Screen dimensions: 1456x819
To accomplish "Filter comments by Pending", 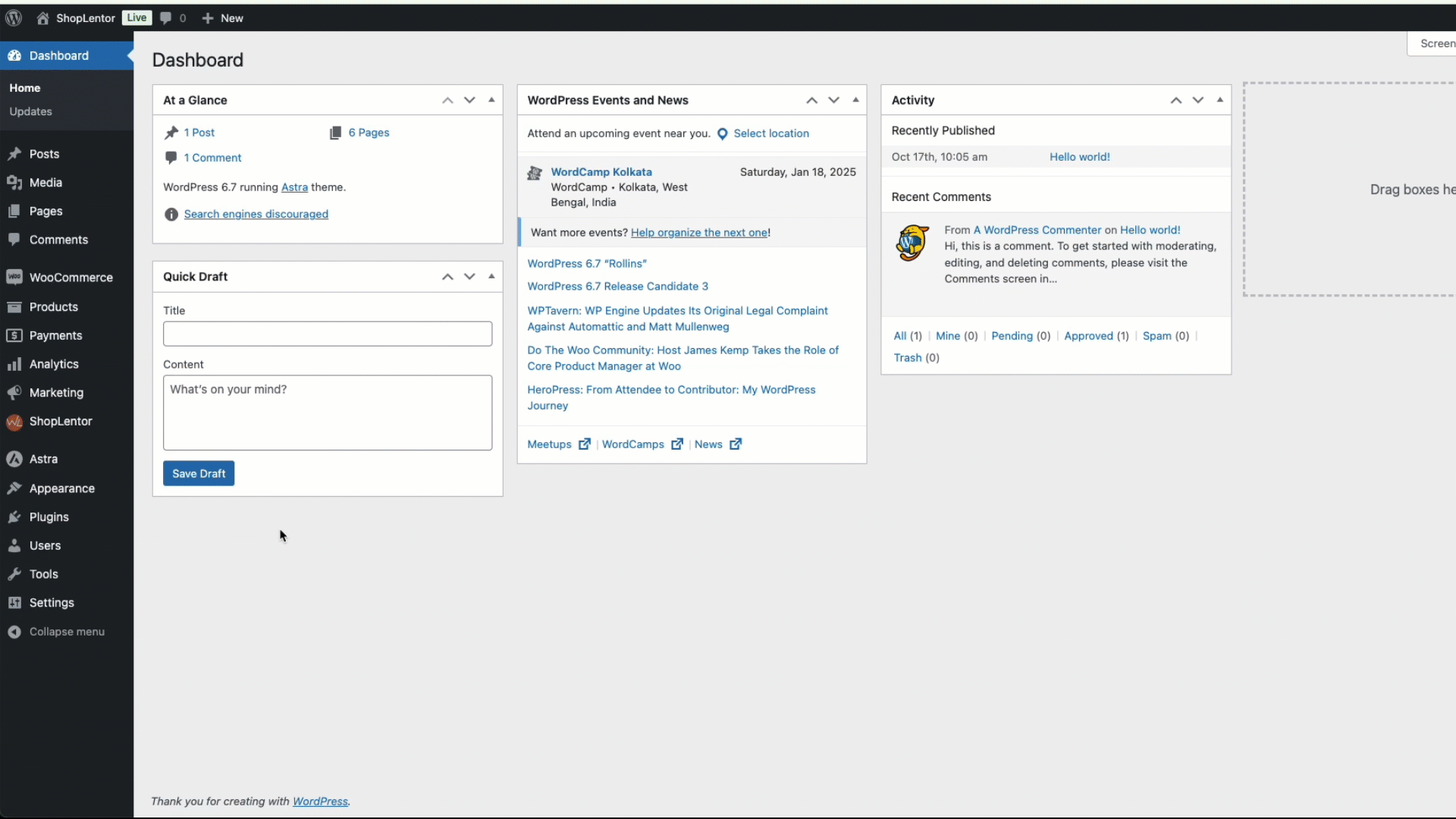I will tap(1012, 336).
